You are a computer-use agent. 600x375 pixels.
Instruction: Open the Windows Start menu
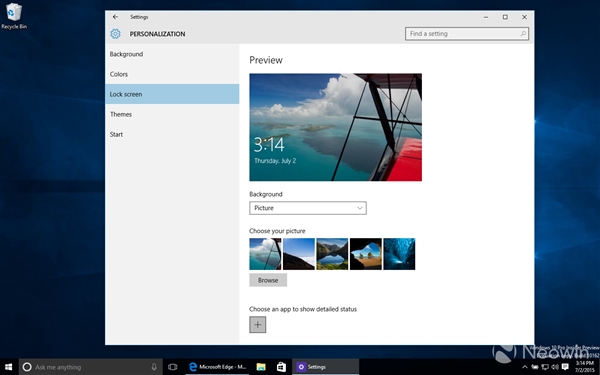(x=8, y=367)
